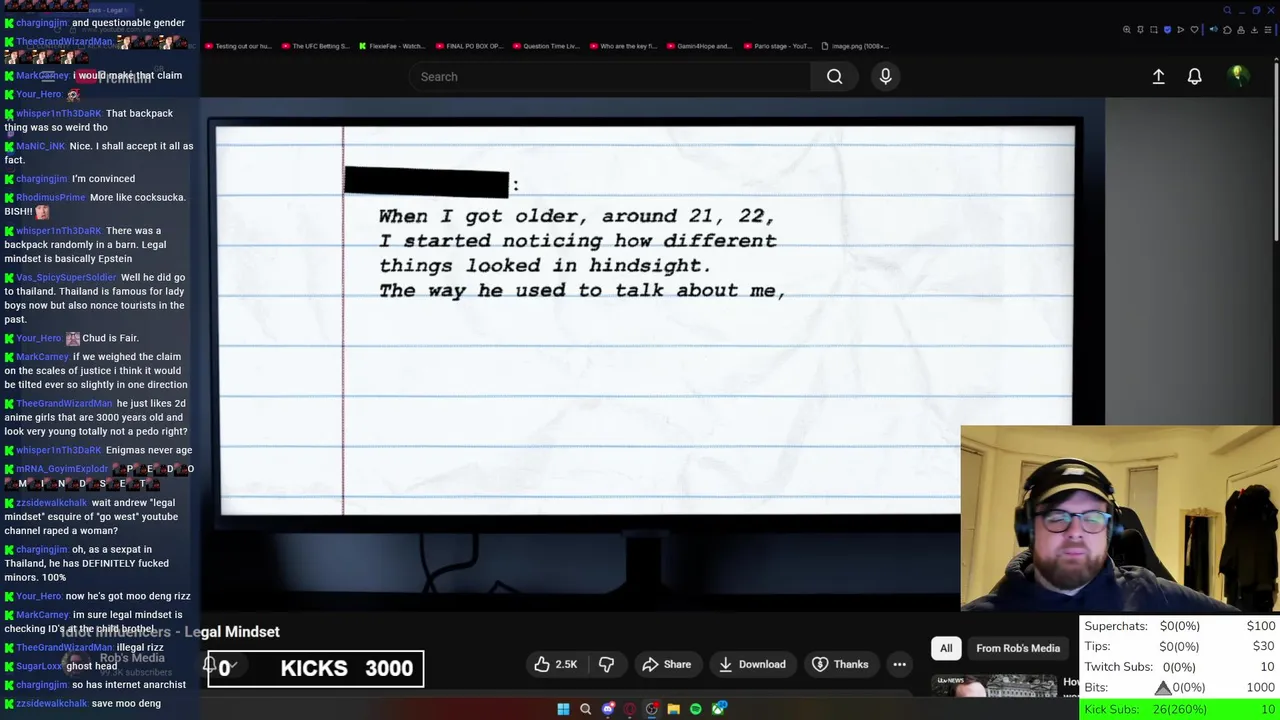
Task: Click the browser easy-setup sliders icon
Action: coord(1268,30)
